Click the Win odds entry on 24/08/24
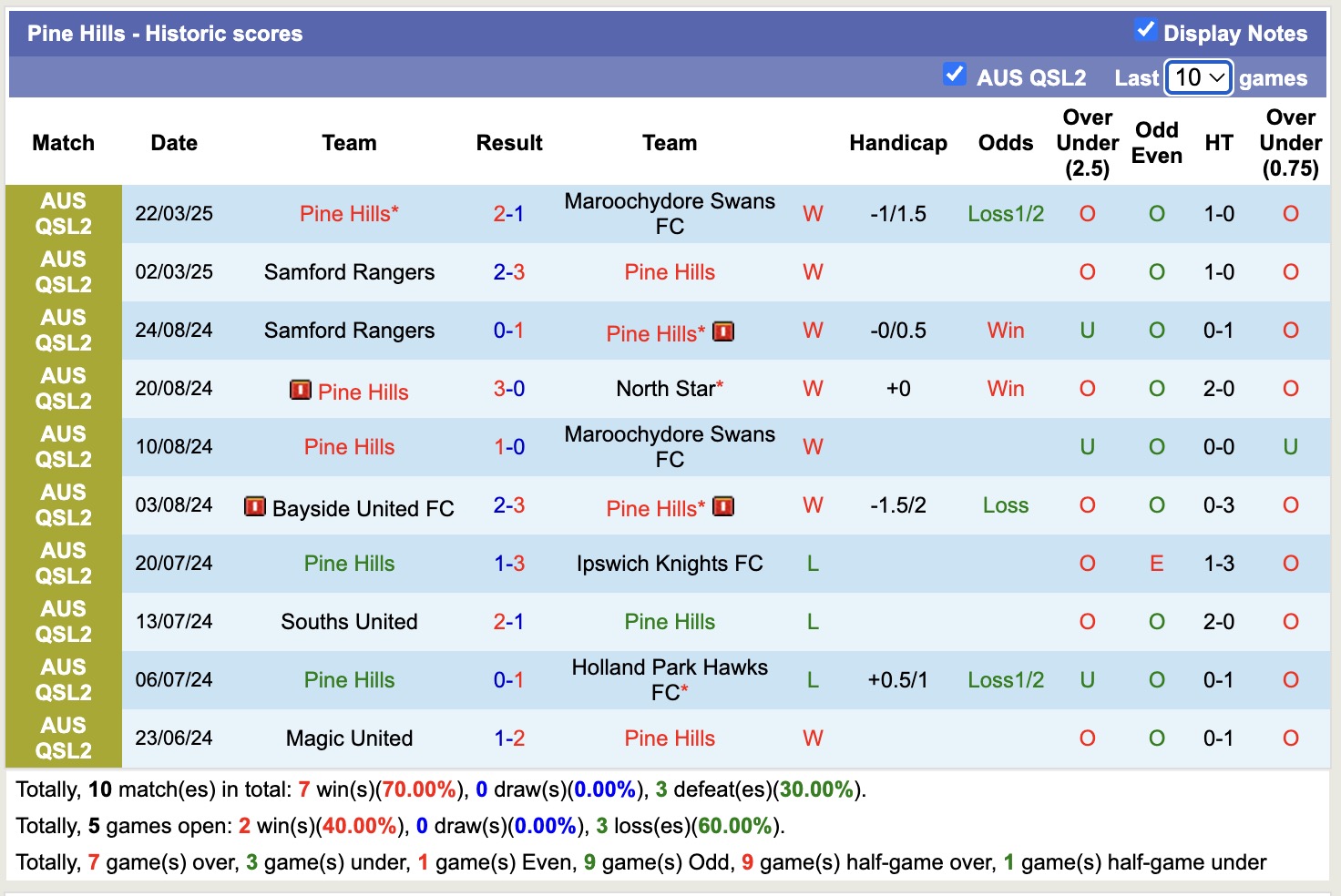Viewport: 1341px width, 896px height. [x=1005, y=331]
